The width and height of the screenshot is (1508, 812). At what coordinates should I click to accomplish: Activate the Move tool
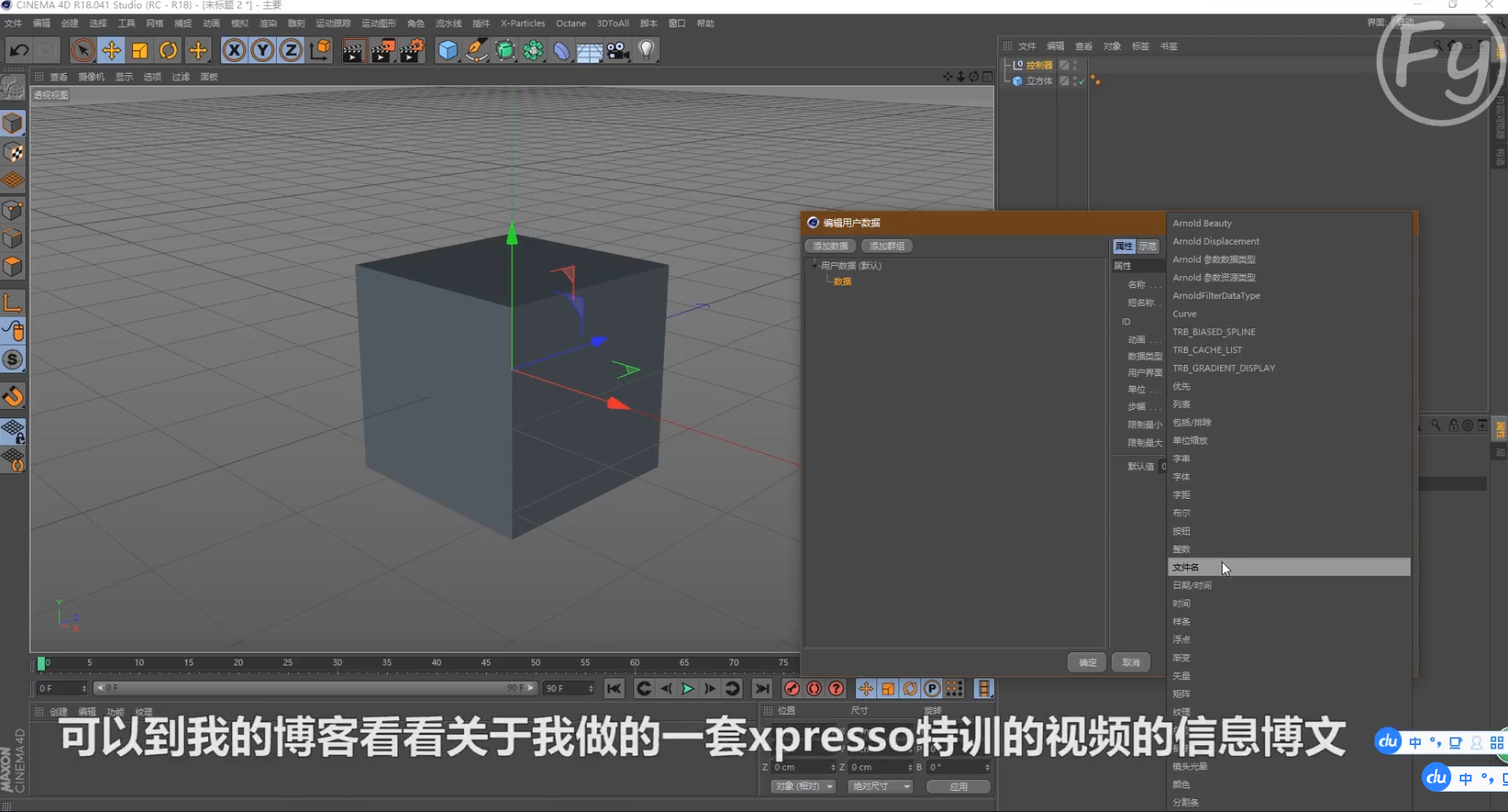click(111, 51)
